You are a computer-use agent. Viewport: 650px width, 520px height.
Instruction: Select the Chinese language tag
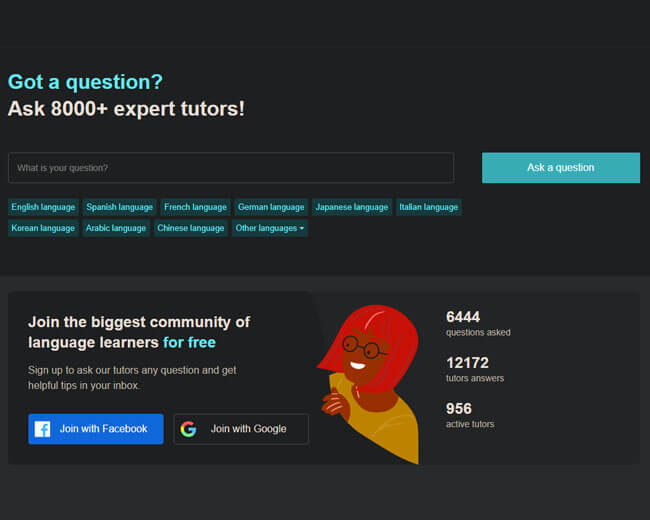pos(191,228)
